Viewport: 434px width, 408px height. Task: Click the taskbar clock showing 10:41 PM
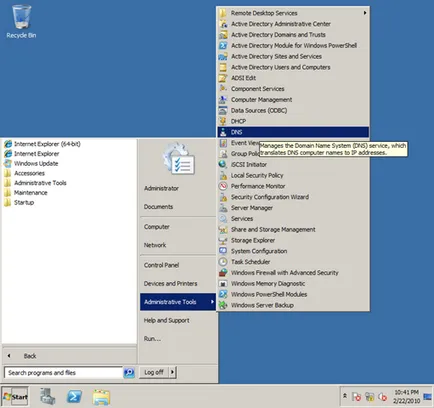point(406,396)
